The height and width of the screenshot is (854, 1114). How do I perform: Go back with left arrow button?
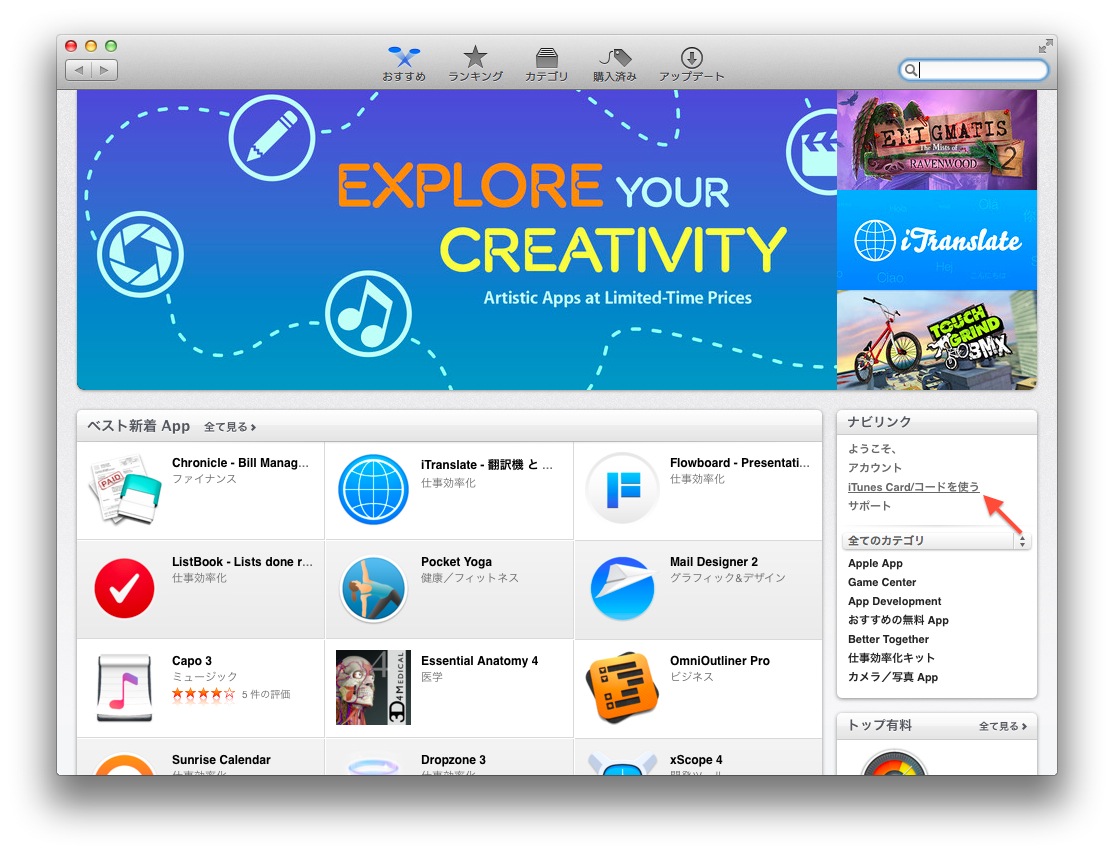[78, 70]
